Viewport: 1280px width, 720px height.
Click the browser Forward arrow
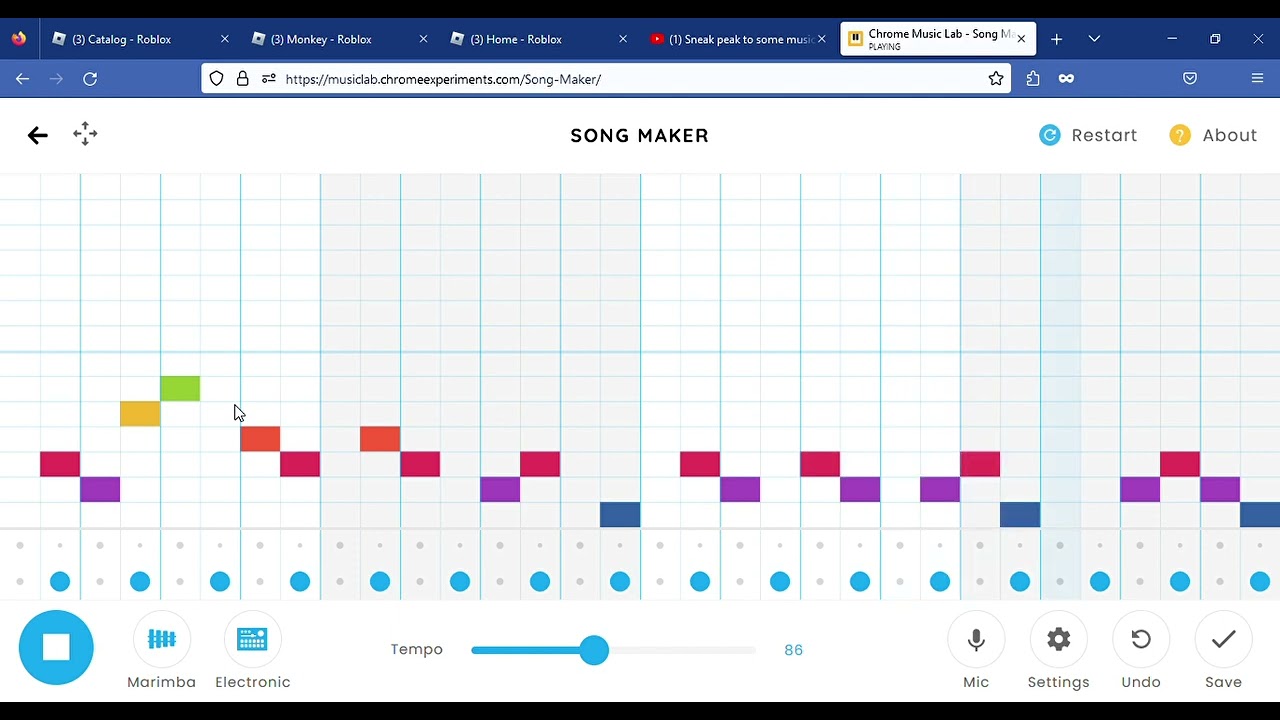pyautogui.click(x=56, y=79)
